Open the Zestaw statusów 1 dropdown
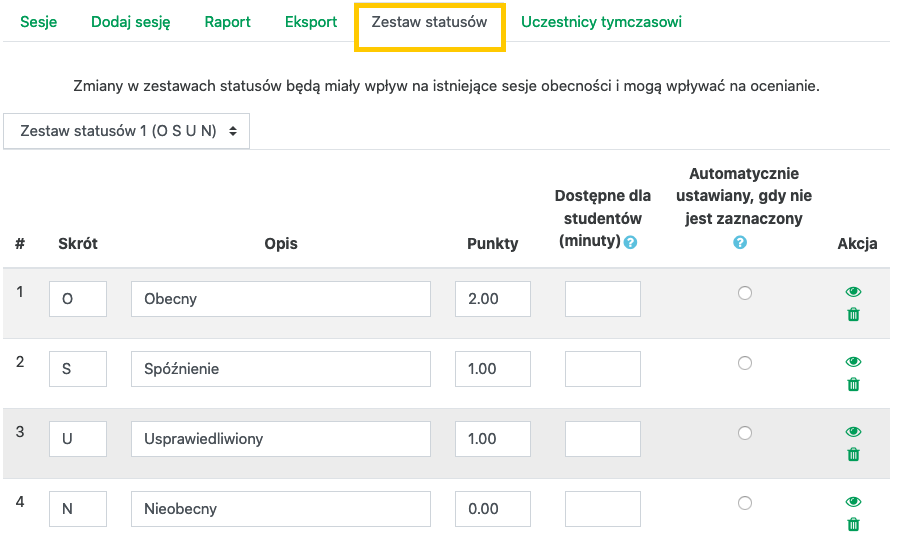The image size is (900, 546). pyautogui.click(x=126, y=131)
